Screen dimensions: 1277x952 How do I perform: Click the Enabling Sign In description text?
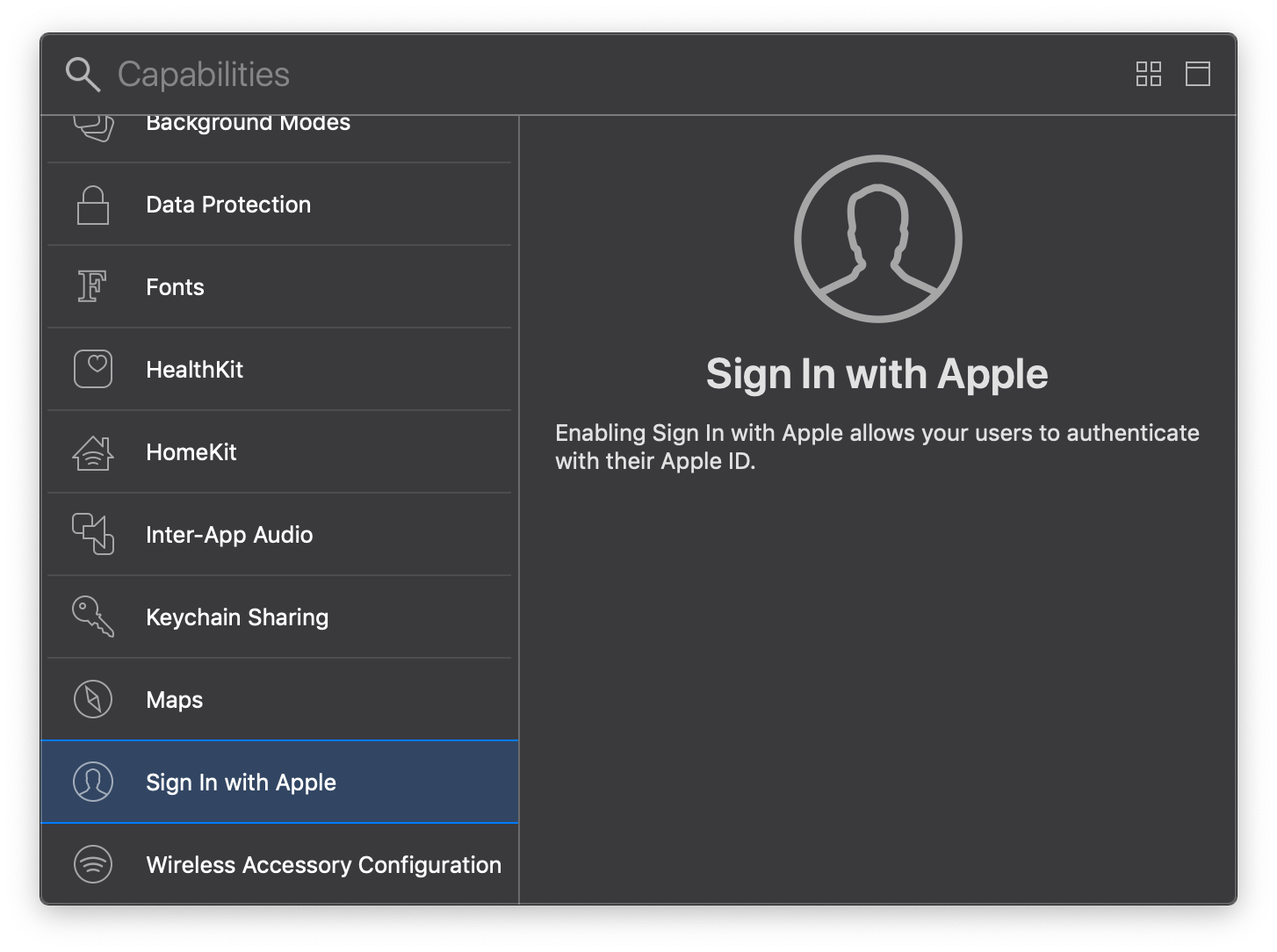877,446
